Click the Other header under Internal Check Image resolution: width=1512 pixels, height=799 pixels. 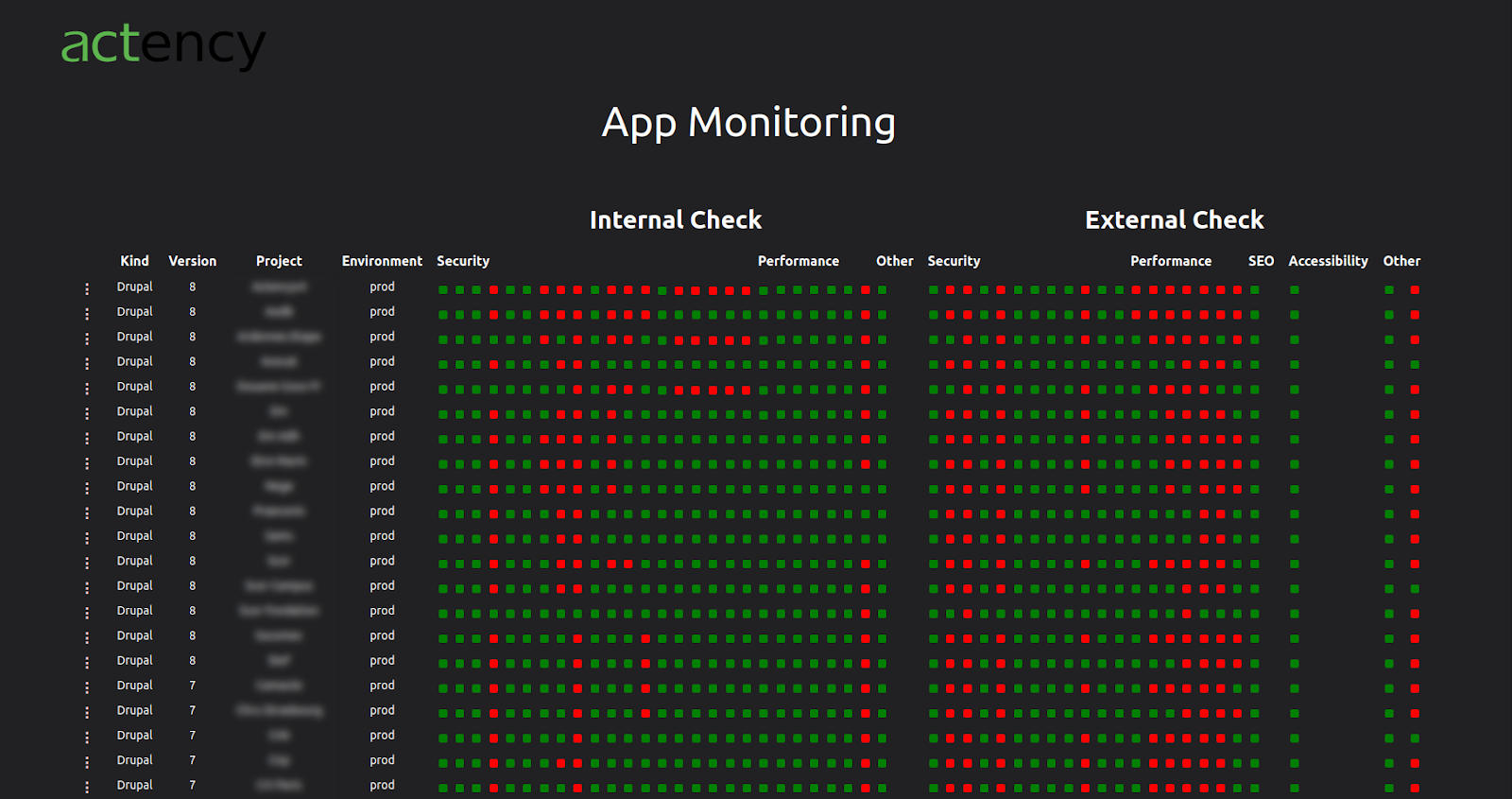895,261
